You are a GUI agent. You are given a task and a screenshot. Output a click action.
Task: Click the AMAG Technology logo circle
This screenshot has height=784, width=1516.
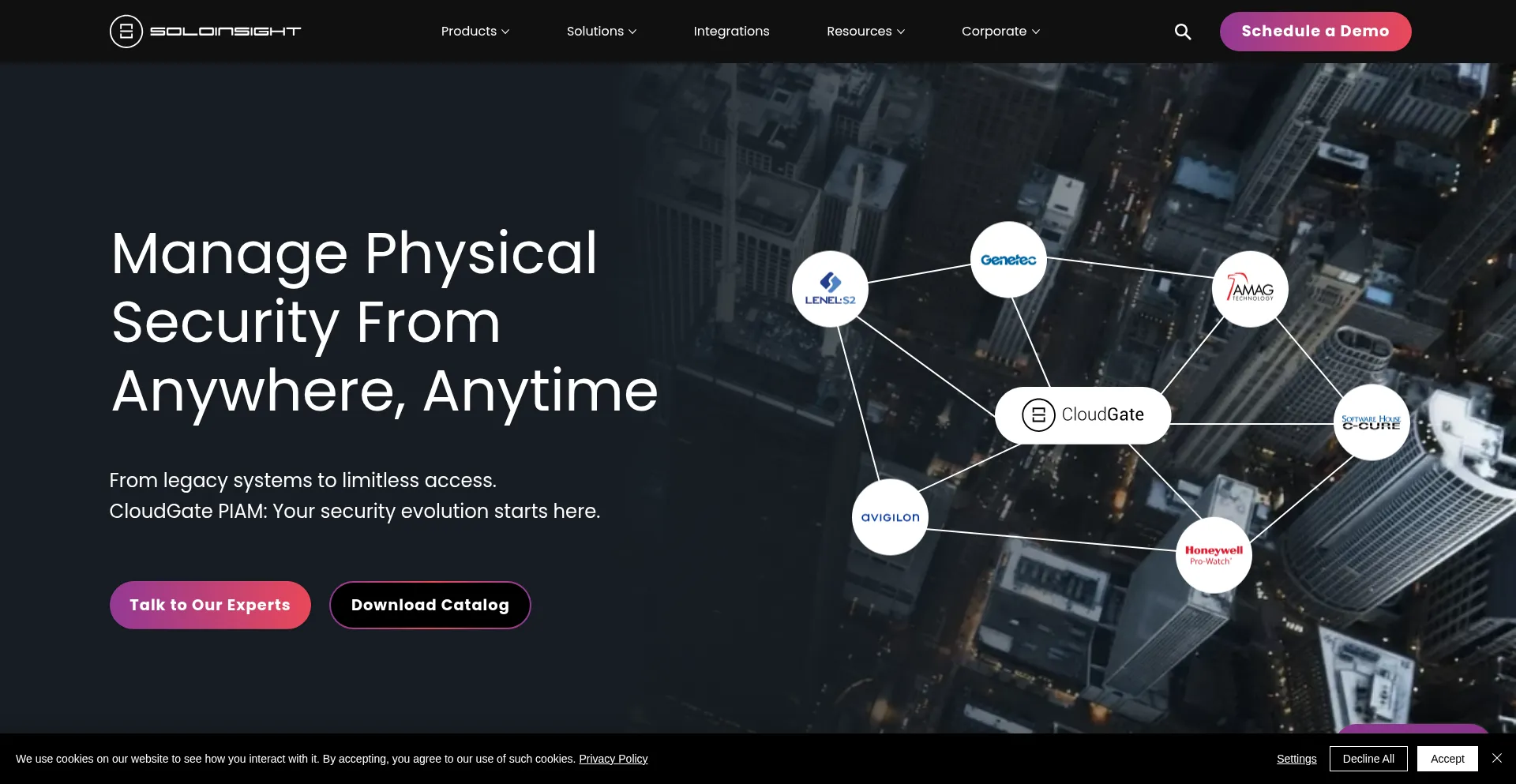[1250, 289]
